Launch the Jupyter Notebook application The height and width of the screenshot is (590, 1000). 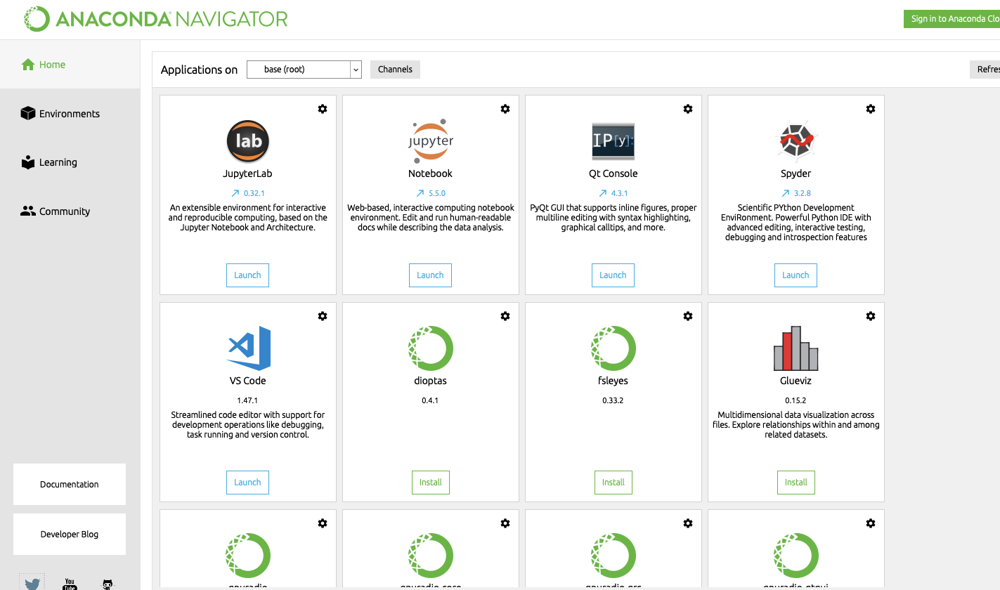coord(430,275)
